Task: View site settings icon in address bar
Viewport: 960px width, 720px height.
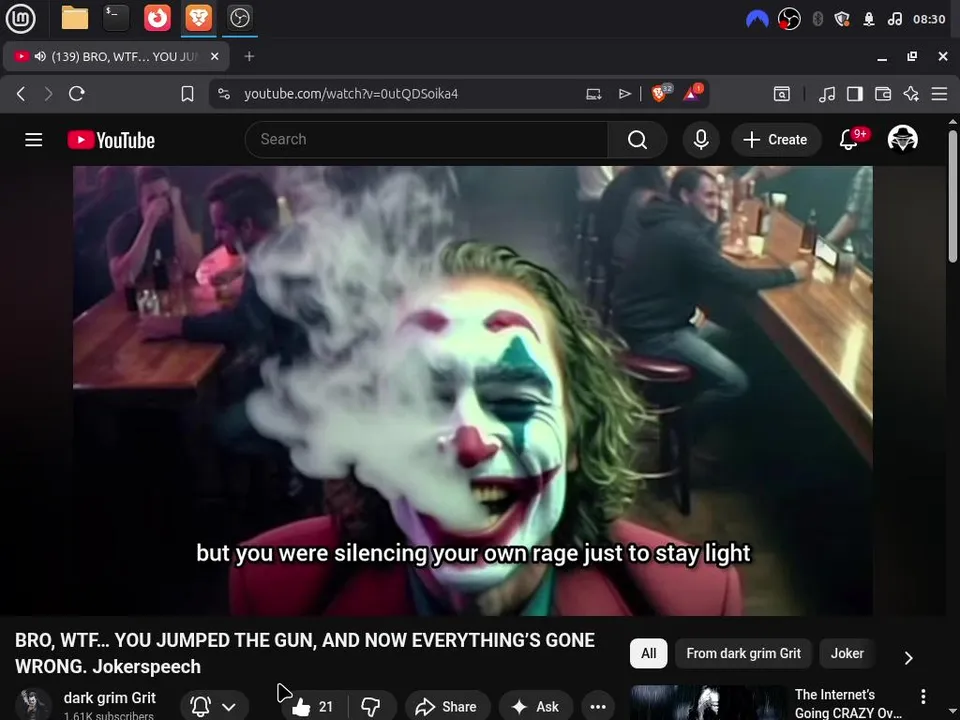Action: pos(224,94)
